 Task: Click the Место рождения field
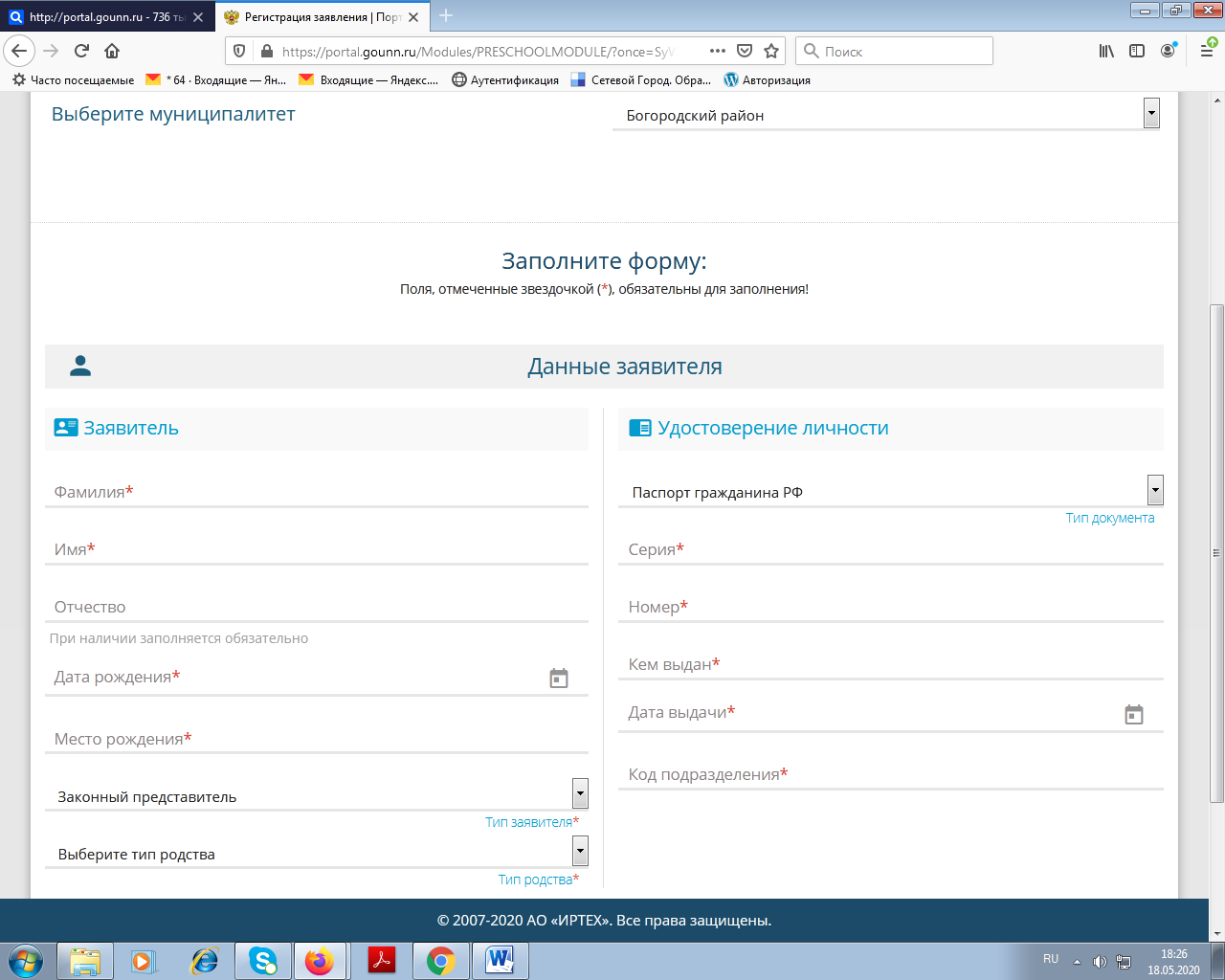coord(317,738)
